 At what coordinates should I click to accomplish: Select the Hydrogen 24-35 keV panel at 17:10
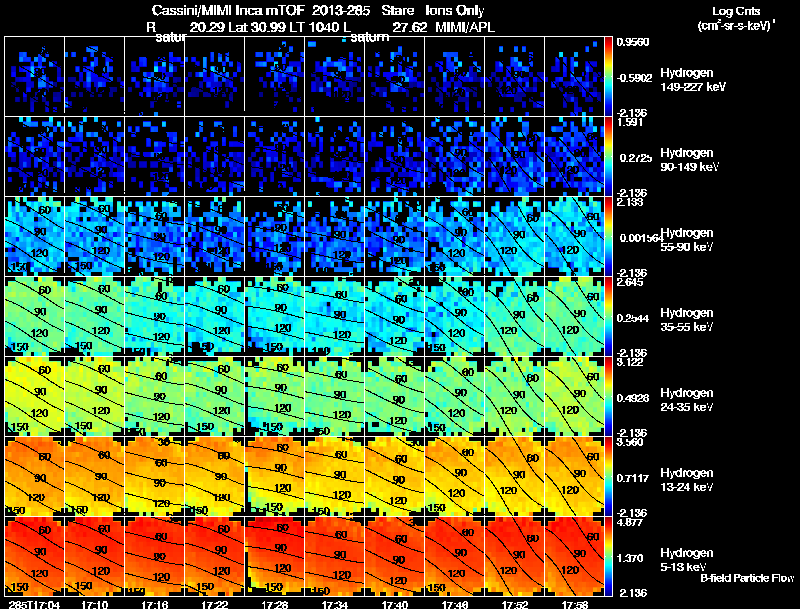tap(94, 396)
